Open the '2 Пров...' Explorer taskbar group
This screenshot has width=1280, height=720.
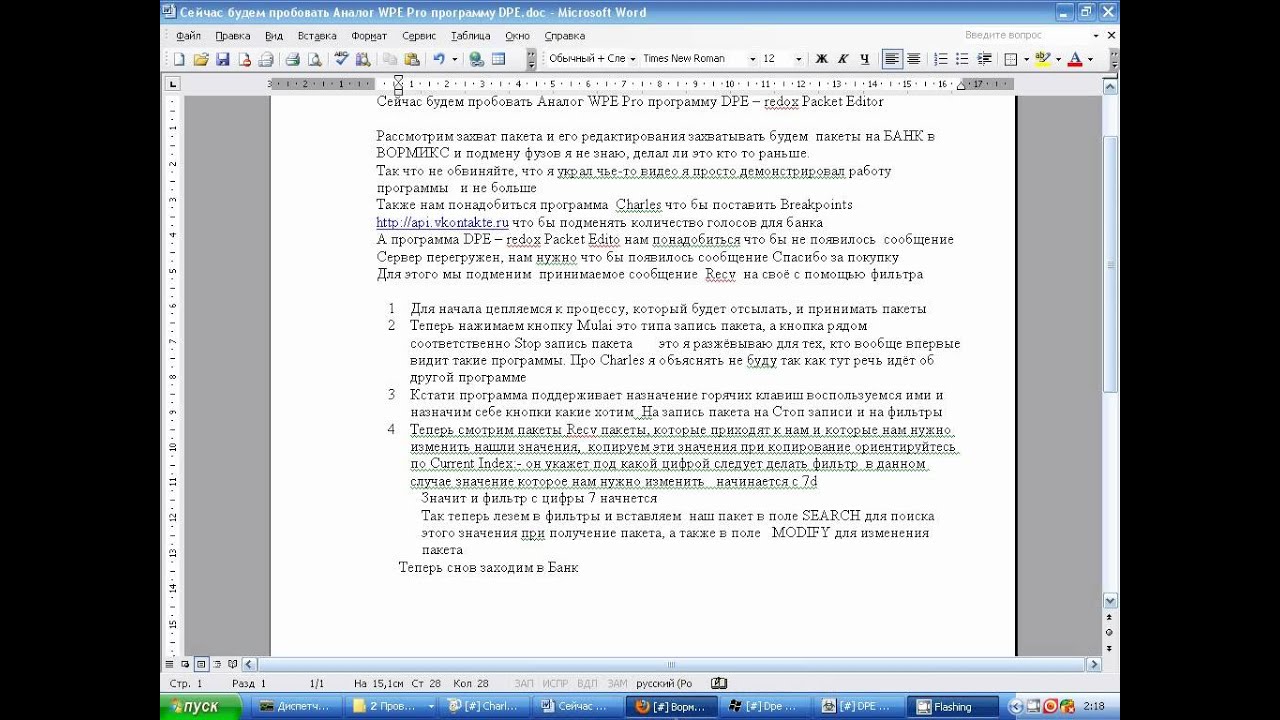click(393, 706)
